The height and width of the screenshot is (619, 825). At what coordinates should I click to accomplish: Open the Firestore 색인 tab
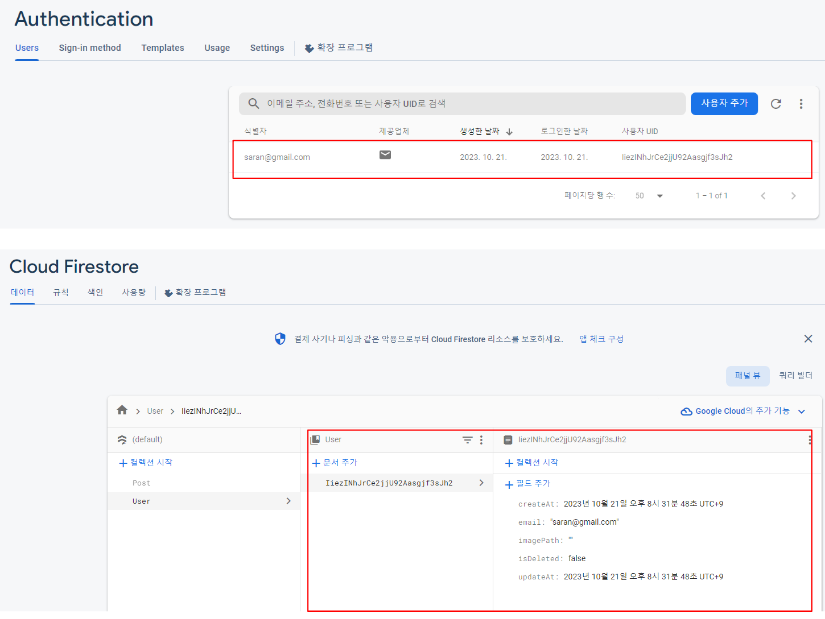(95, 292)
